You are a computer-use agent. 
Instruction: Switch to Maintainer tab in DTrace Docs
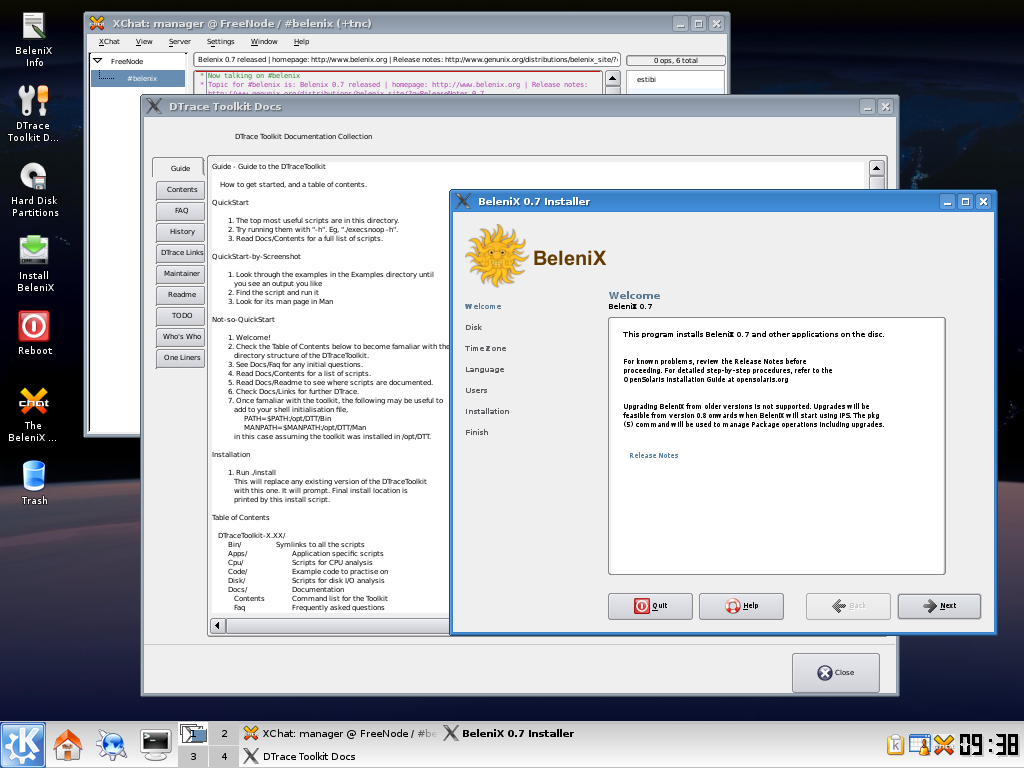pyautogui.click(x=181, y=273)
